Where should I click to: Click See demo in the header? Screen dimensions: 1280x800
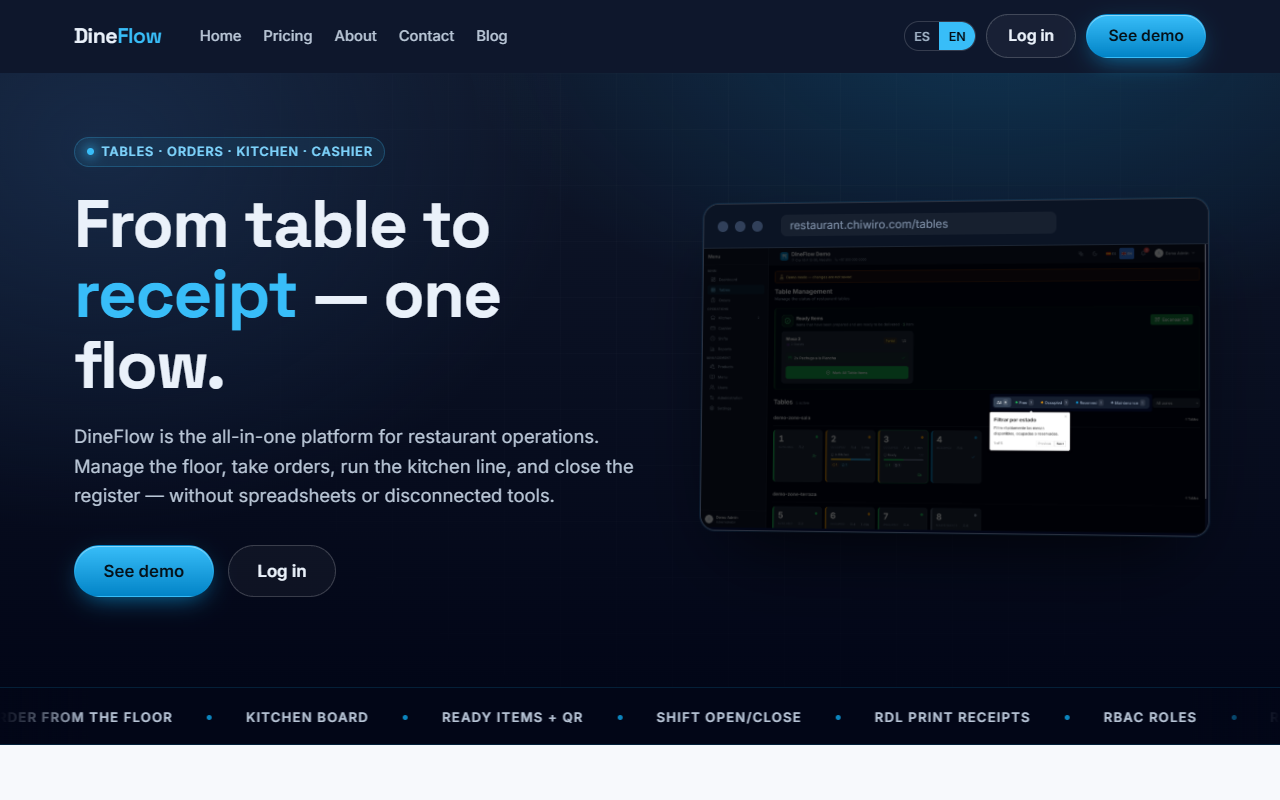pyautogui.click(x=1146, y=36)
